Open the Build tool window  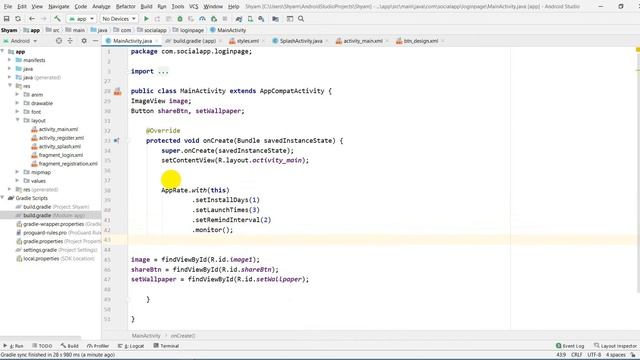(70, 346)
